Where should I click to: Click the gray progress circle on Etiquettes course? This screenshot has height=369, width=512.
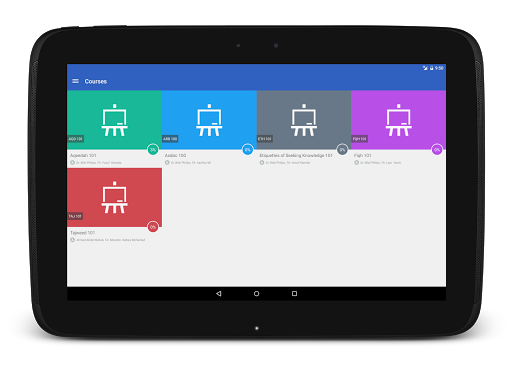pyautogui.click(x=342, y=150)
